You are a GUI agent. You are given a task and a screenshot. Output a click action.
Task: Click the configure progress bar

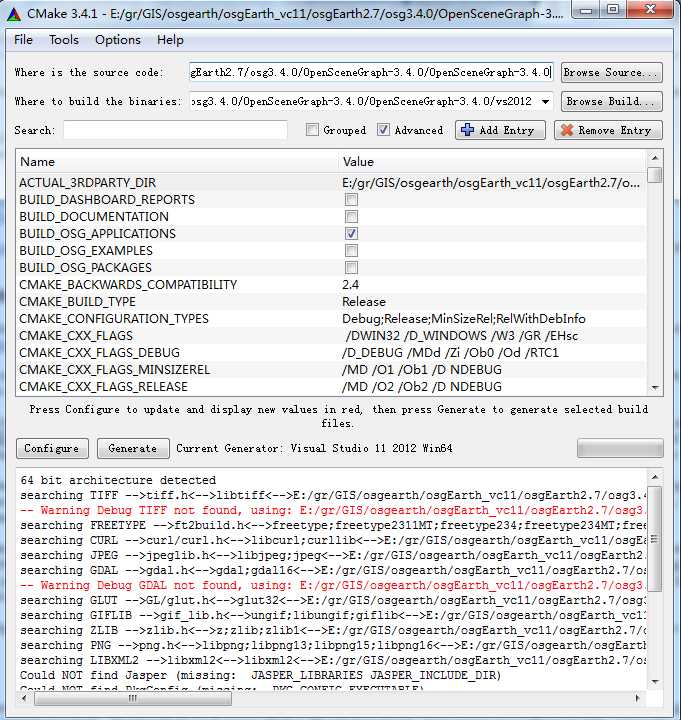tap(620, 448)
